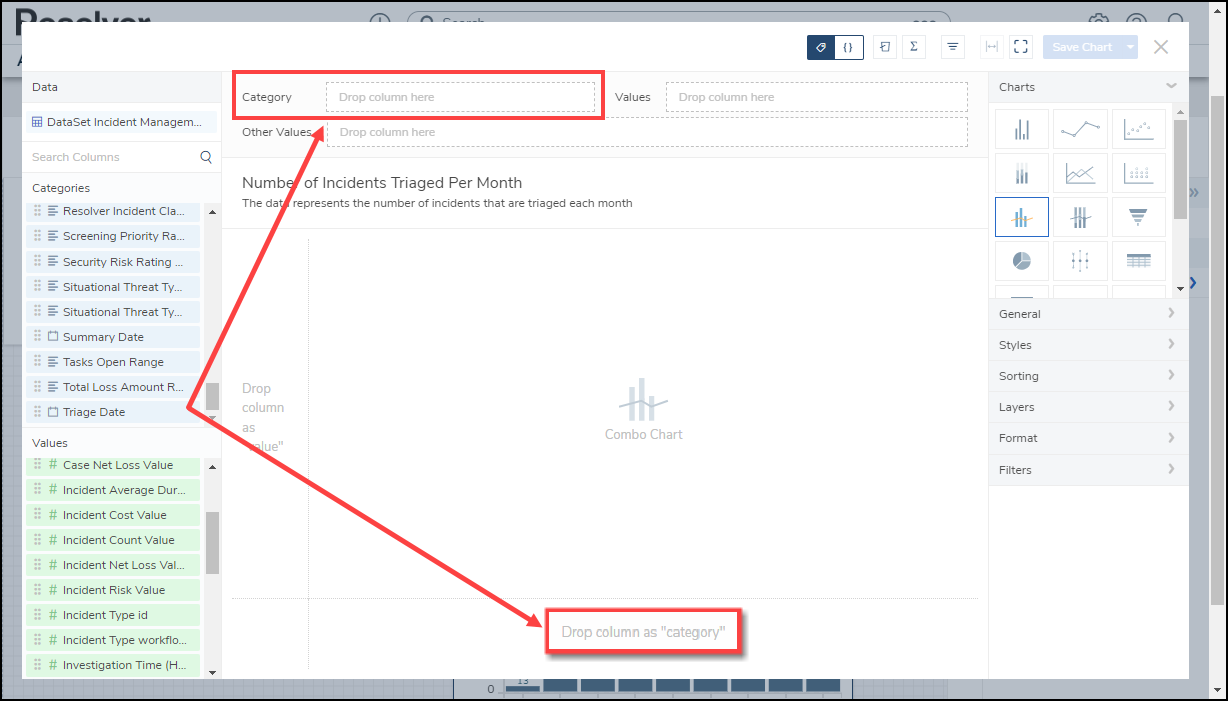Select the Tasks Open Range column
The height and width of the screenshot is (701, 1228).
pyautogui.click(x=113, y=362)
